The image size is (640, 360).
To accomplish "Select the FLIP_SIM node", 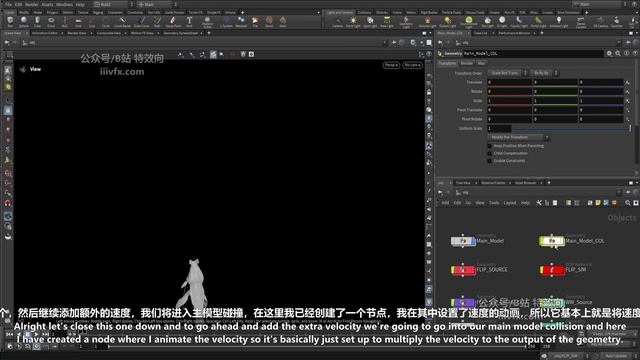I will [x=552, y=270].
